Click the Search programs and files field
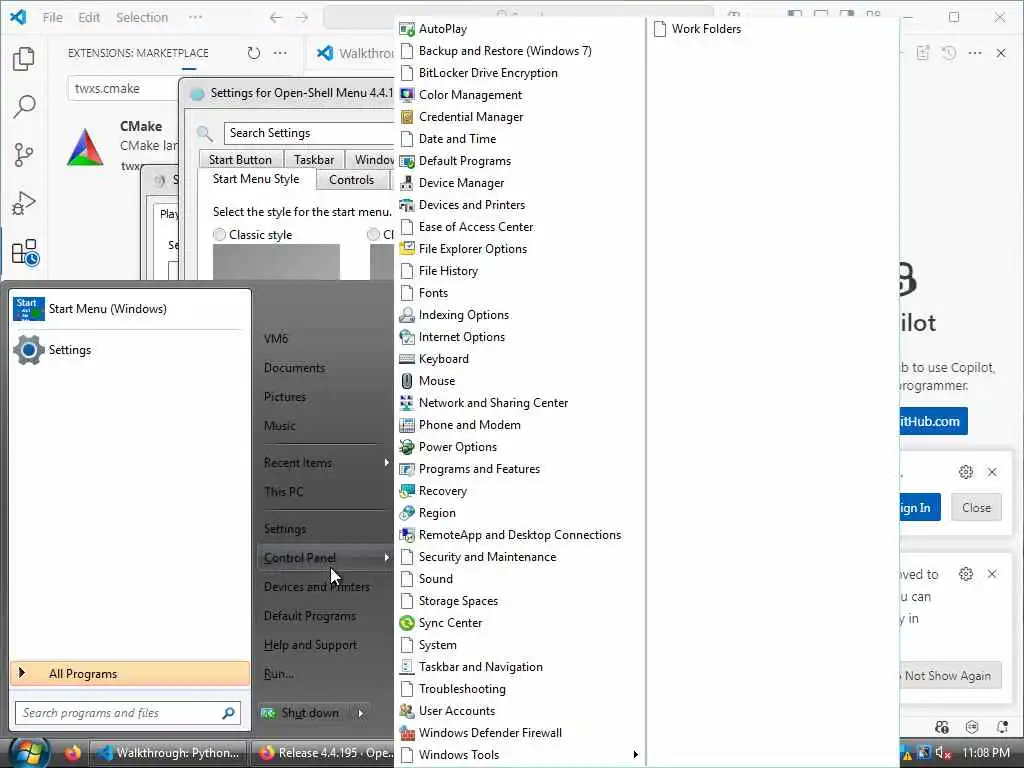Viewport: 1024px width, 768px height. 128,713
